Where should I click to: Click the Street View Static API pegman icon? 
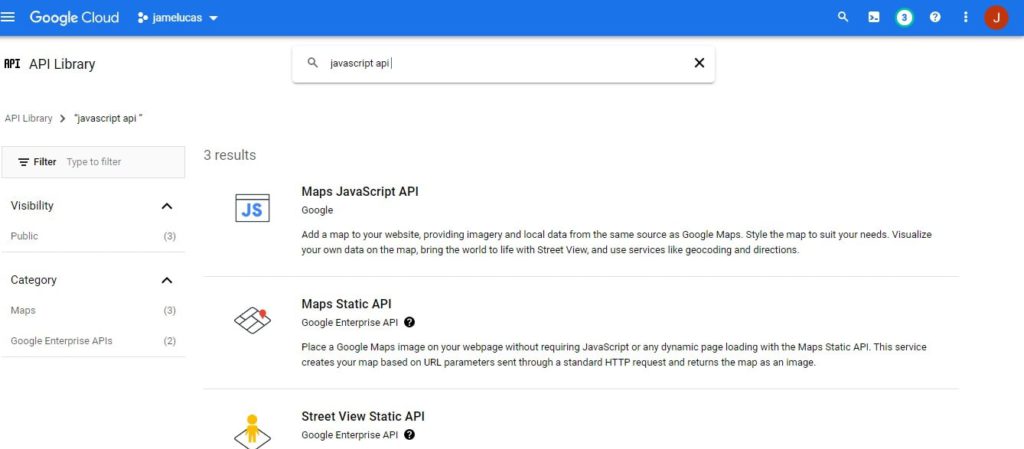pos(252,430)
